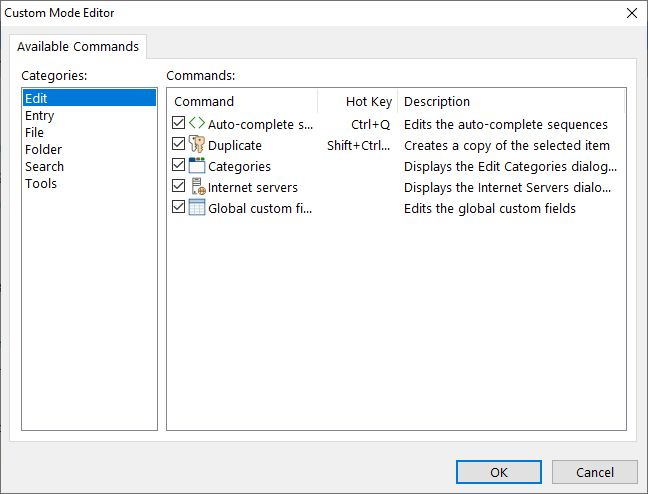This screenshot has height=494, width=648.
Task: Open the Search category
Action: tap(44, 167)
